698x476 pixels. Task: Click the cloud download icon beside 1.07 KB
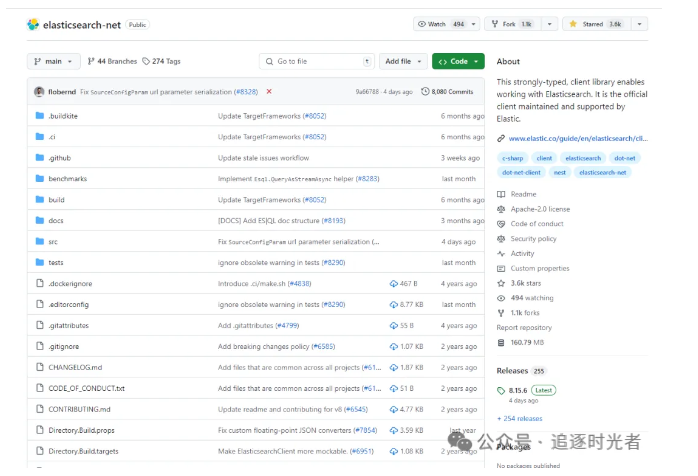point(394,346)
